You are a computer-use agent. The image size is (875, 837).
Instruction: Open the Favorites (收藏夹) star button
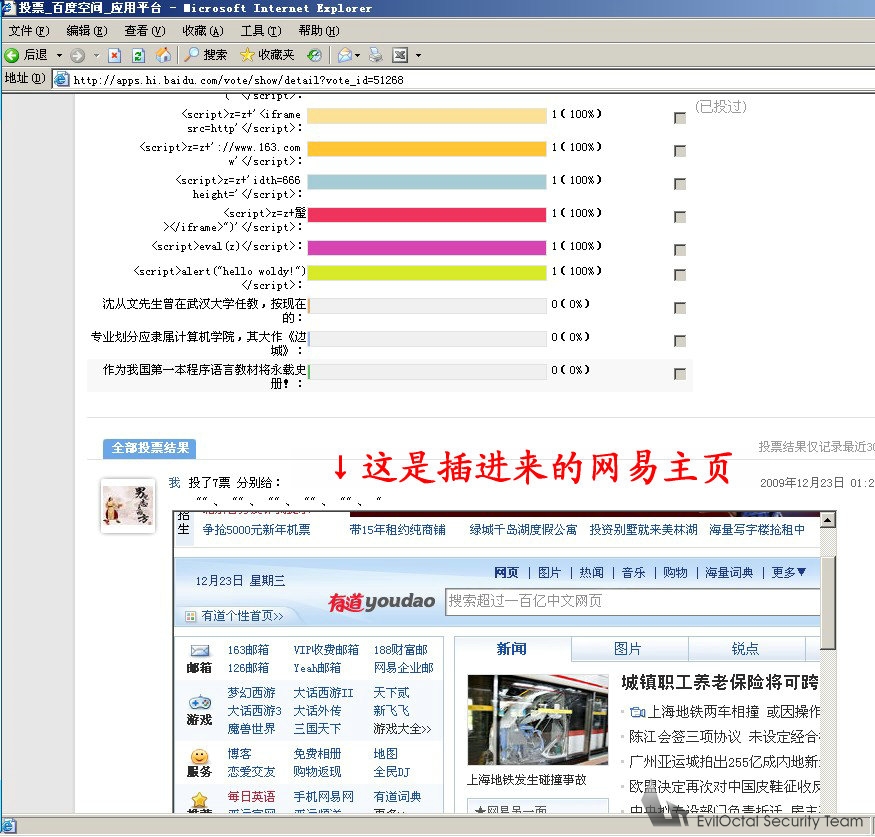[267, 55]
